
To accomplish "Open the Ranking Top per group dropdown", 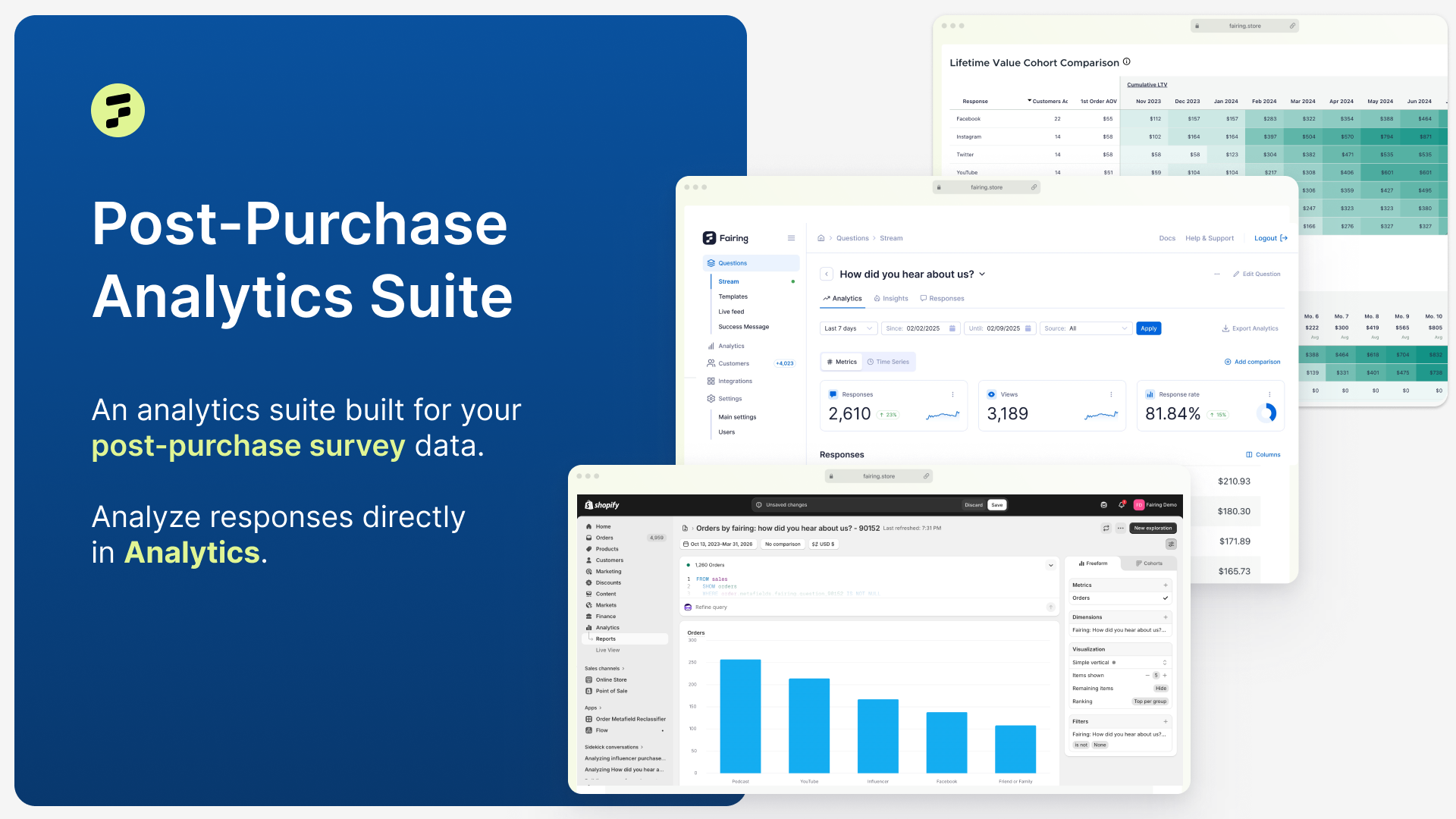I will coord(1150,701).
